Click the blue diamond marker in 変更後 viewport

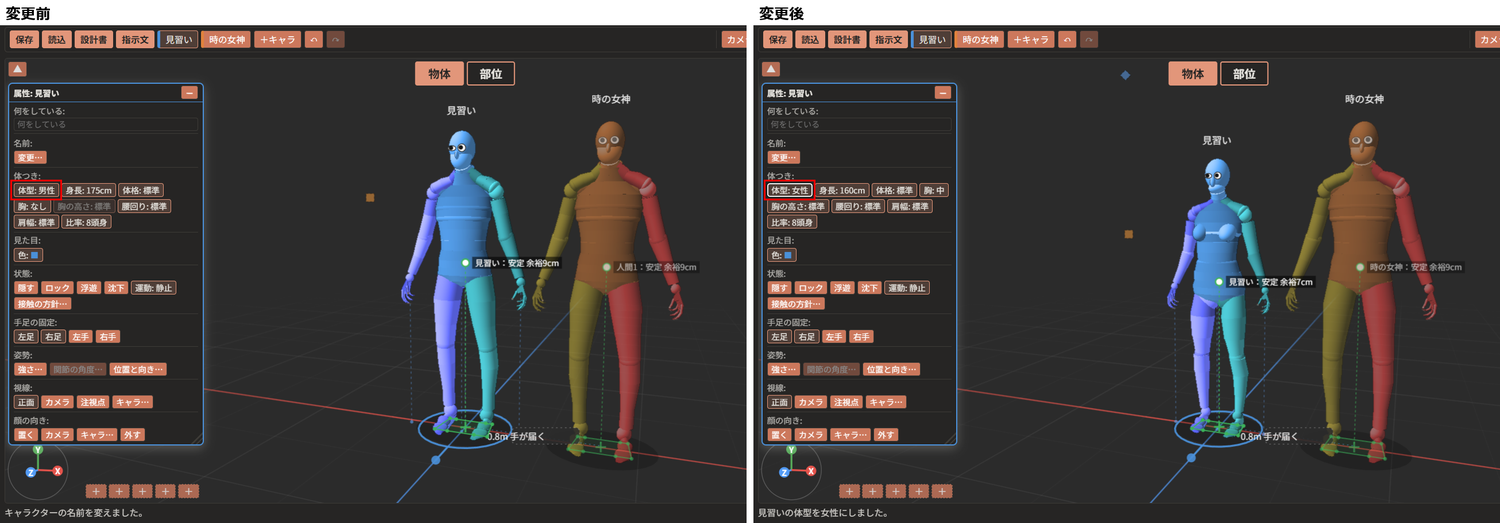coord(1125,75)
